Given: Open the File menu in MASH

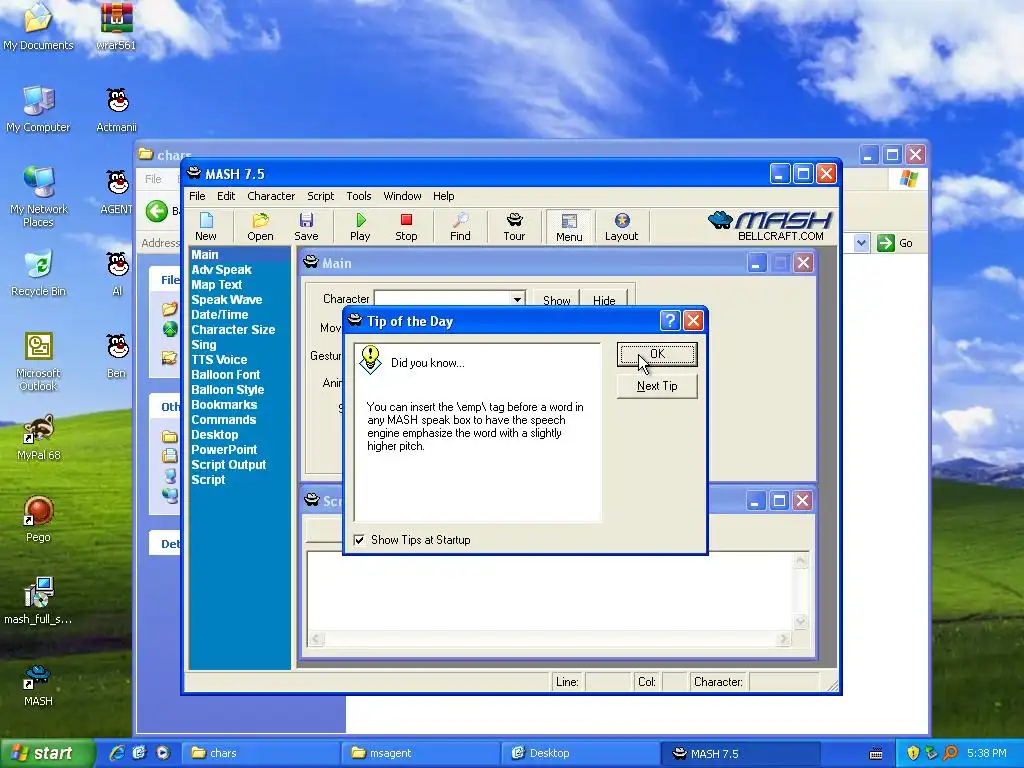Looking at the screenshot, I should [x=197, y=196].
